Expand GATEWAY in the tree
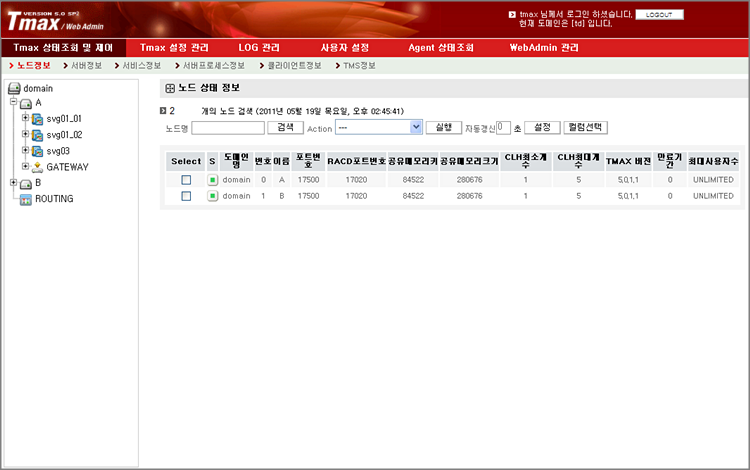 pyautogui.click(x=25, y=166)
